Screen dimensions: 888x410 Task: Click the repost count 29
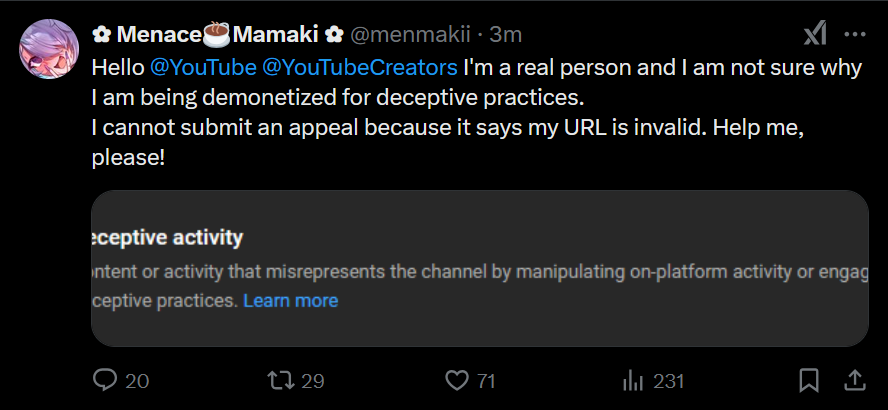314,381
